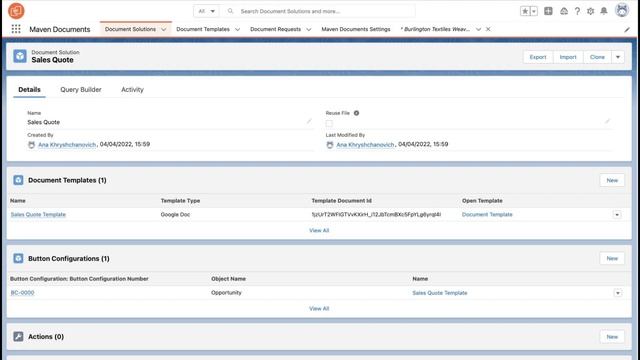Open Sales Quote Template in Button Configurations
The image size is (640, 360).
440,293
